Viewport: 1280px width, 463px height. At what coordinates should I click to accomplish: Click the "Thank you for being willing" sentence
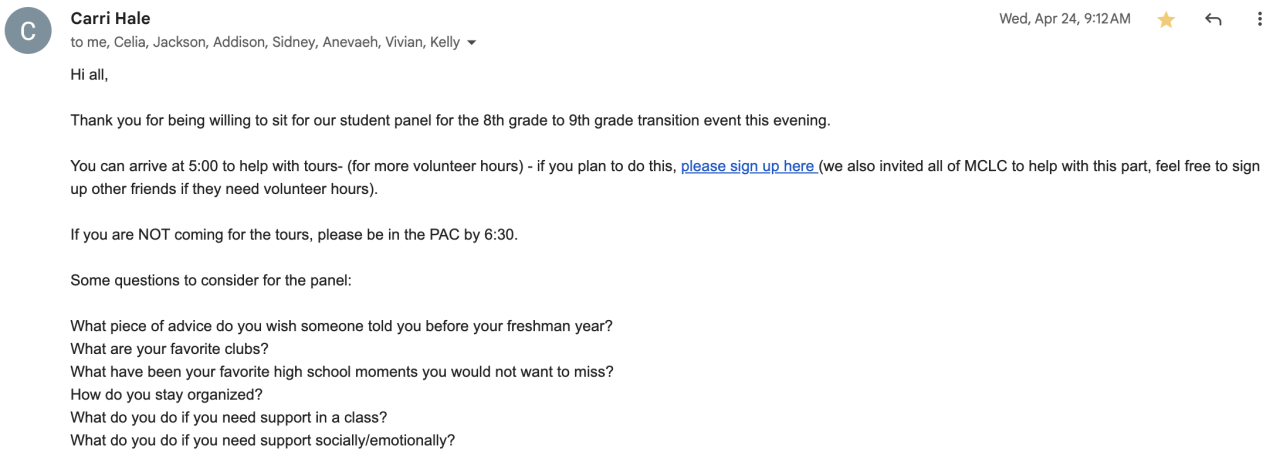(450, 120)
